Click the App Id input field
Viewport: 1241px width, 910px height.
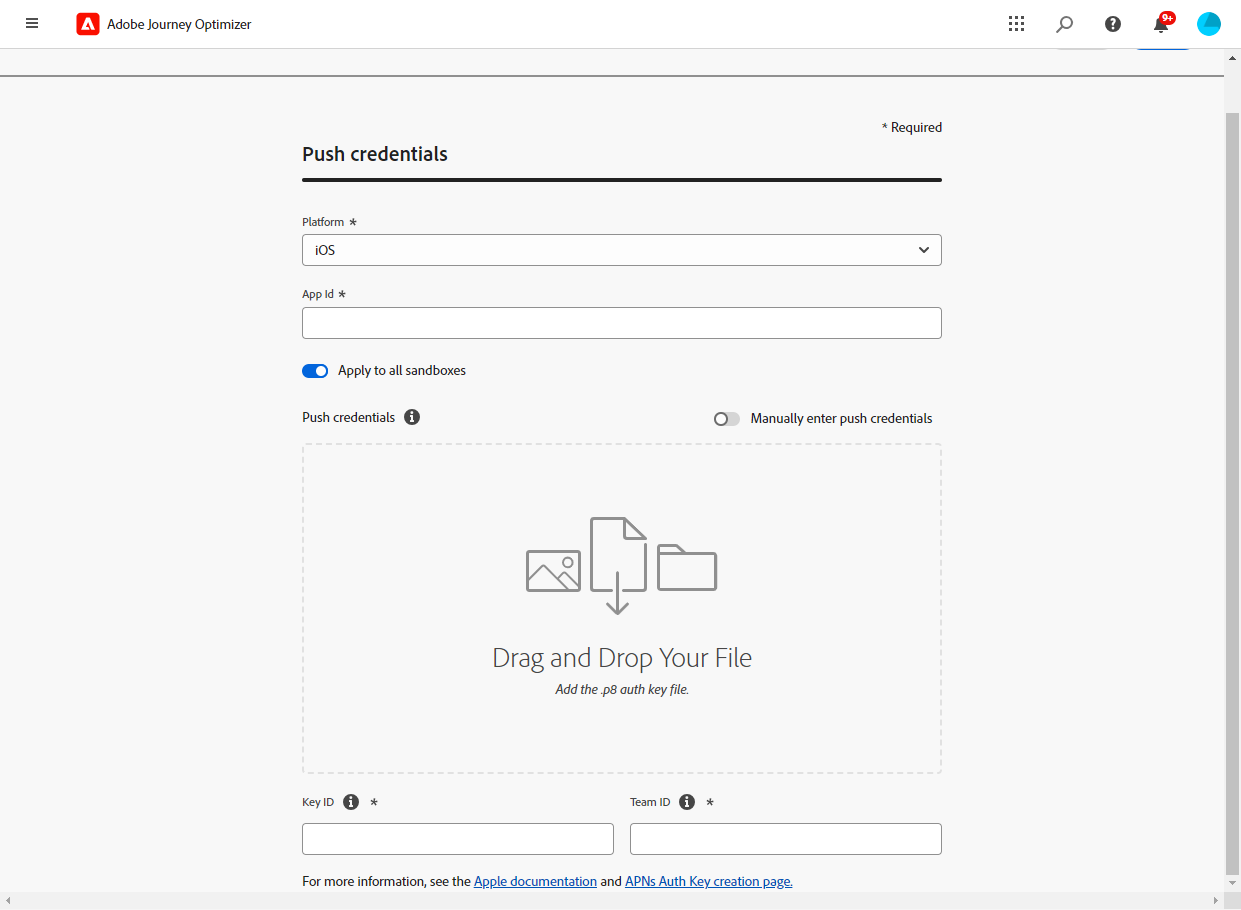pos(621,323)
